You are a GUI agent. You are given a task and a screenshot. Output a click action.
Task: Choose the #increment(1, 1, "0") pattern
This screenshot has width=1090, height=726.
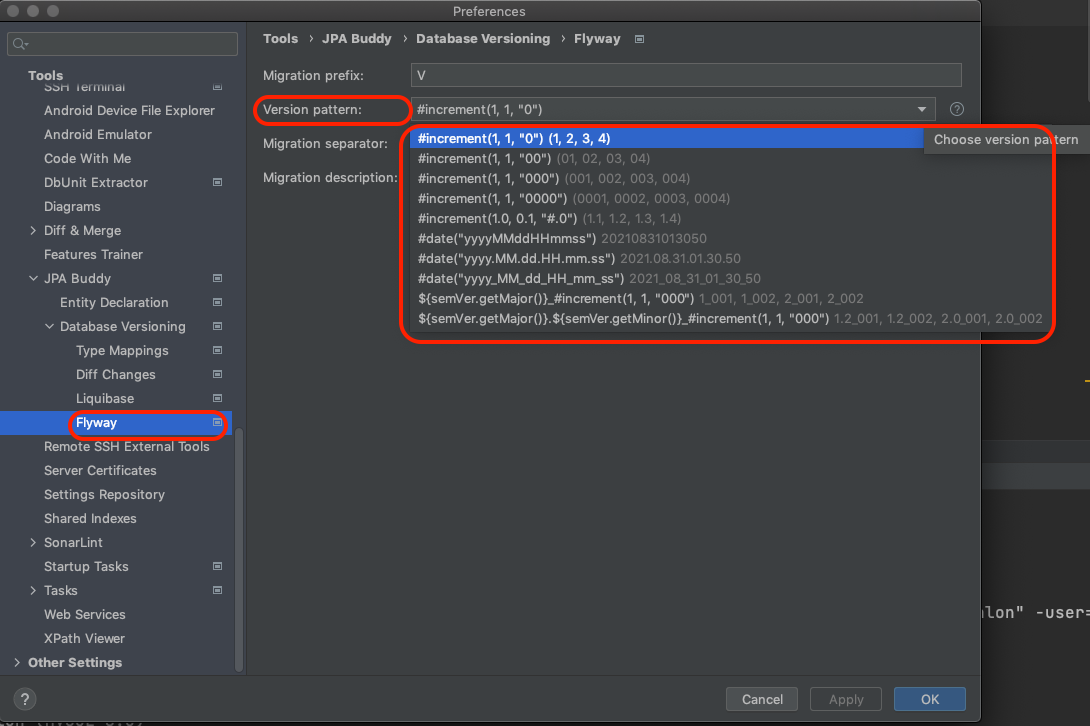(666, 138)
